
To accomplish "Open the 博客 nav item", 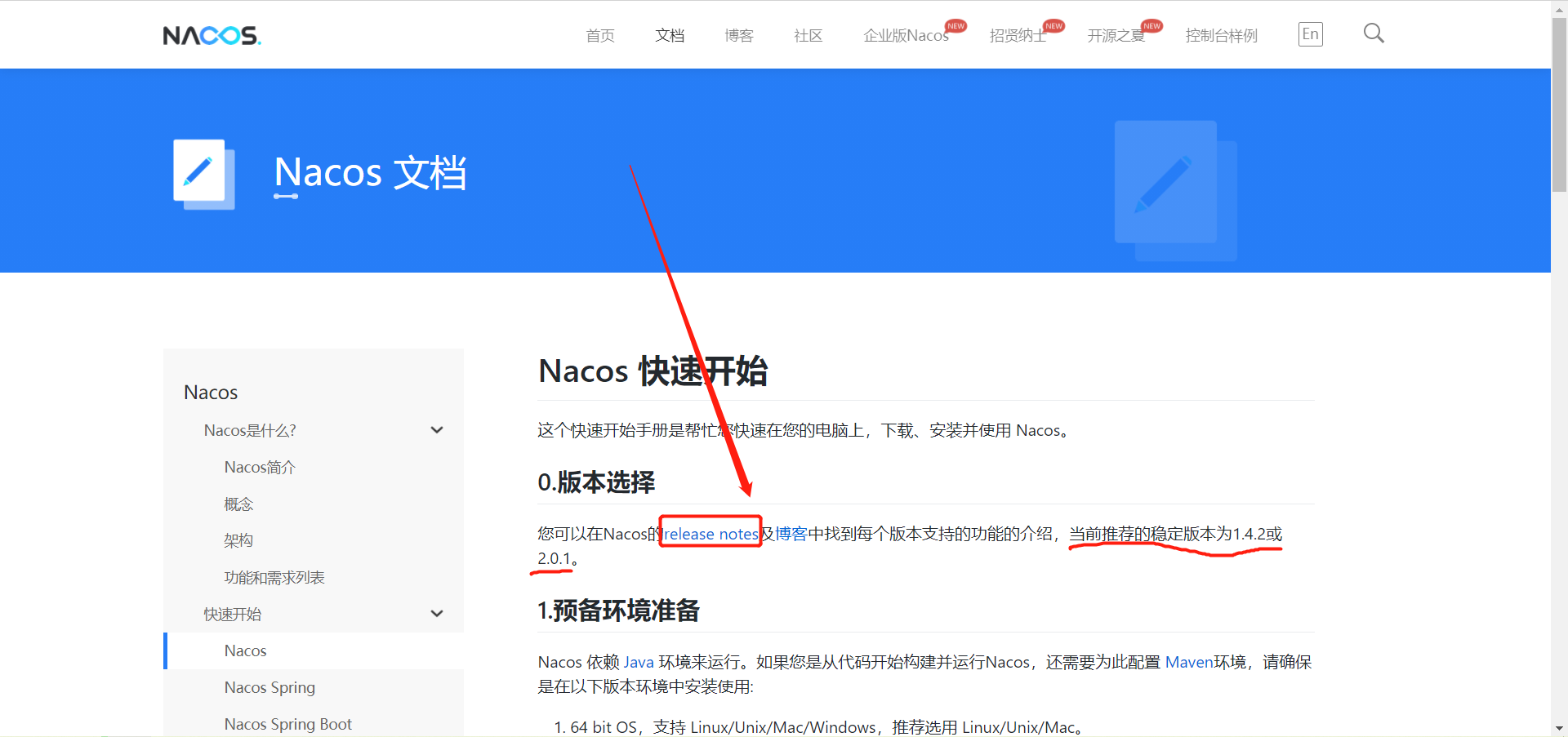I will pos(739,36).
